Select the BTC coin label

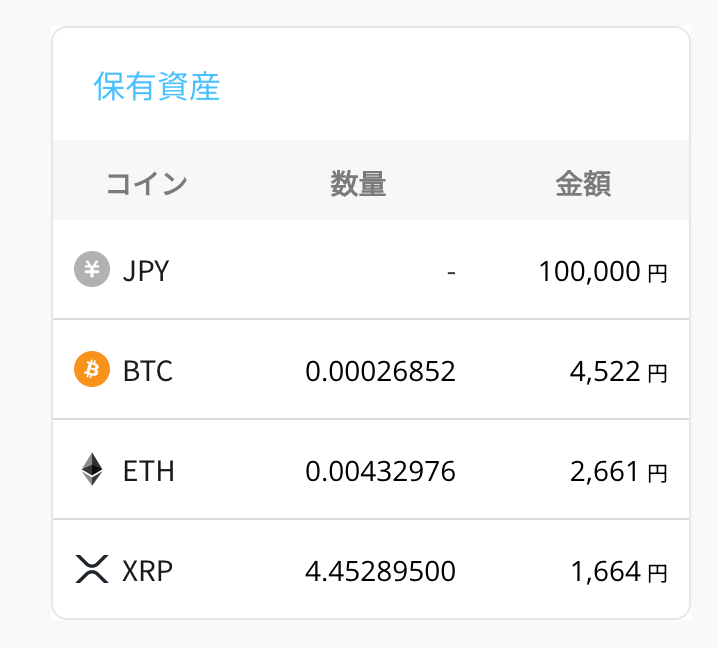tap(148, 372)
